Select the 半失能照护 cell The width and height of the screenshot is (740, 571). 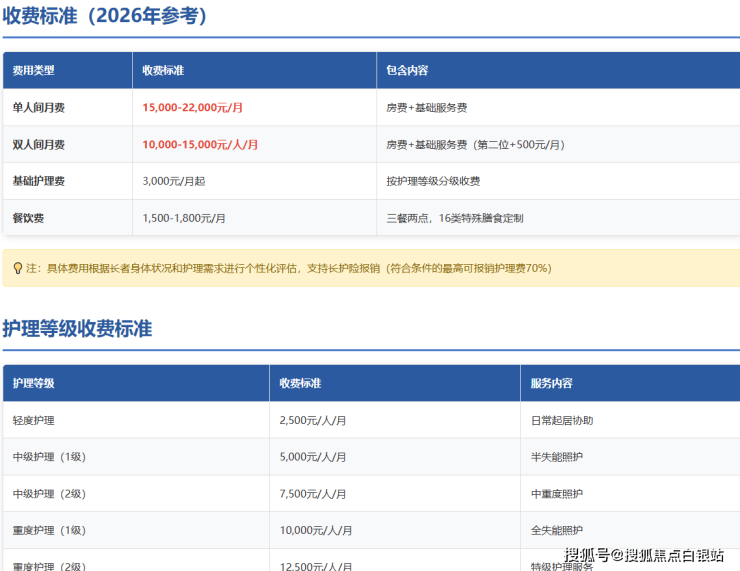click(x=556, y=457)
